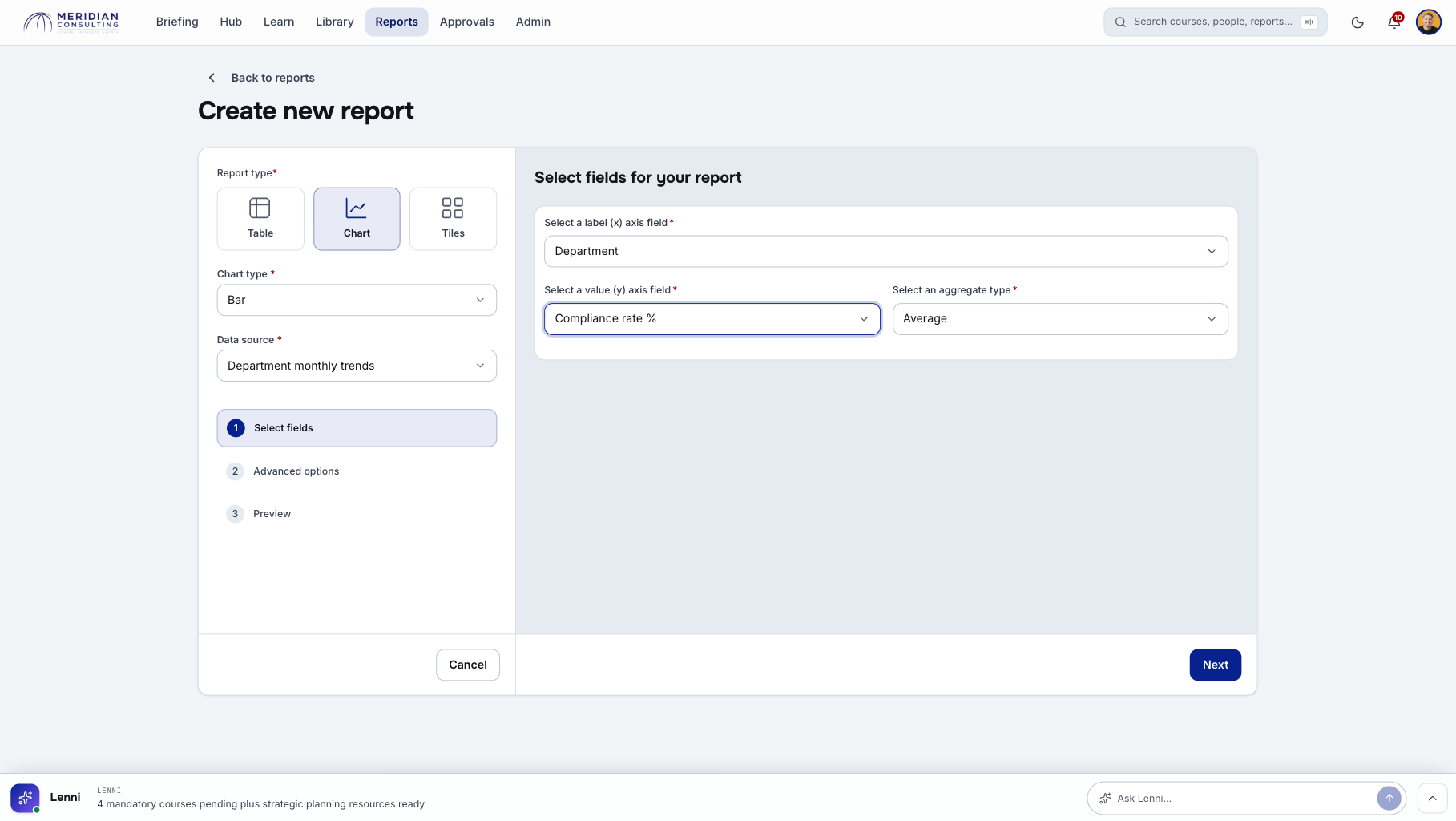The image size is (1456, 821).
Task: Click the search courses input field
Action: (1215, 22)
